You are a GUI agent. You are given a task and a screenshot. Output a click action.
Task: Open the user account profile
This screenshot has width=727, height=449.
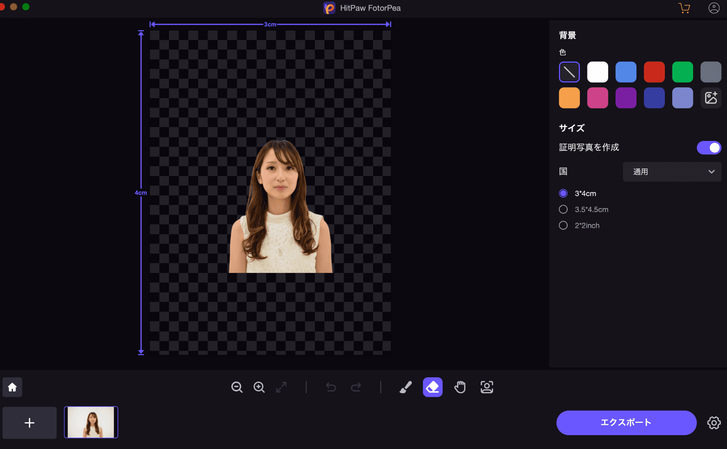(x=714, y=8)
